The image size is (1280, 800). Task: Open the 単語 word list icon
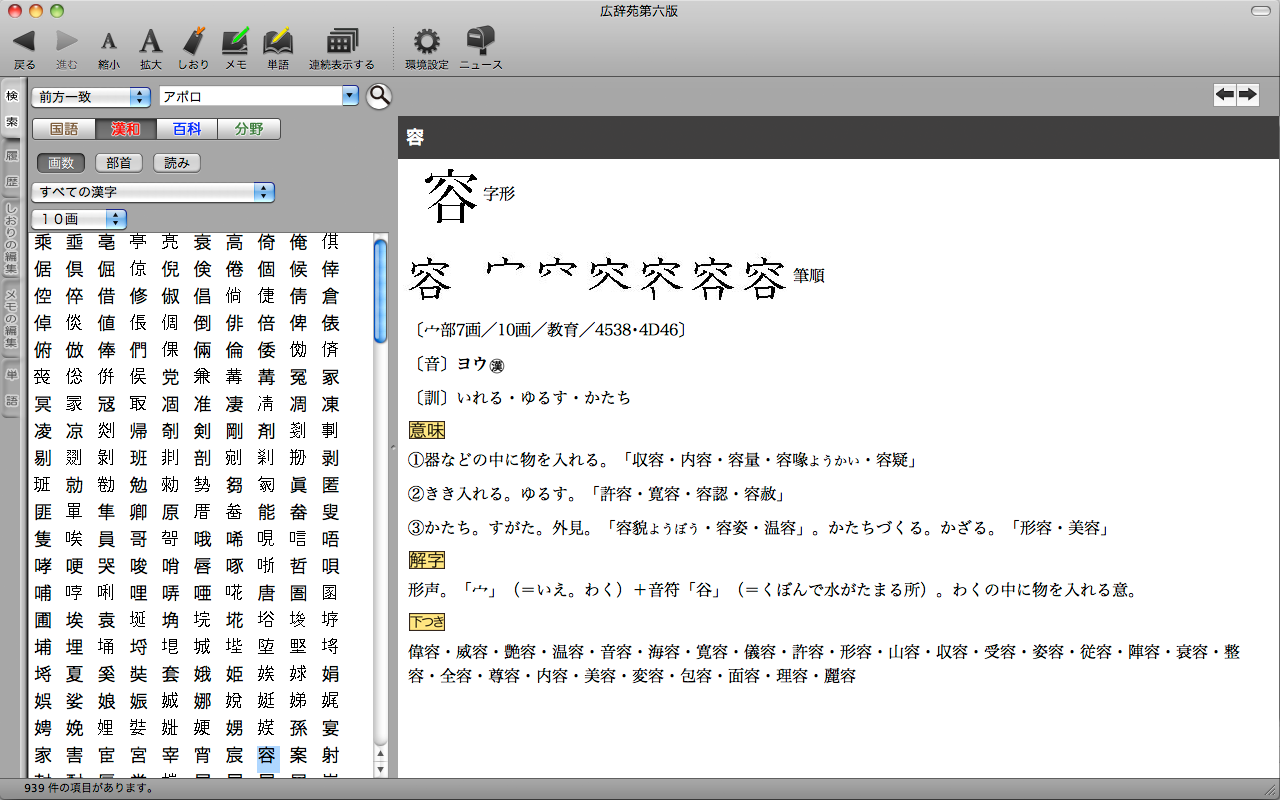[278, 42]
